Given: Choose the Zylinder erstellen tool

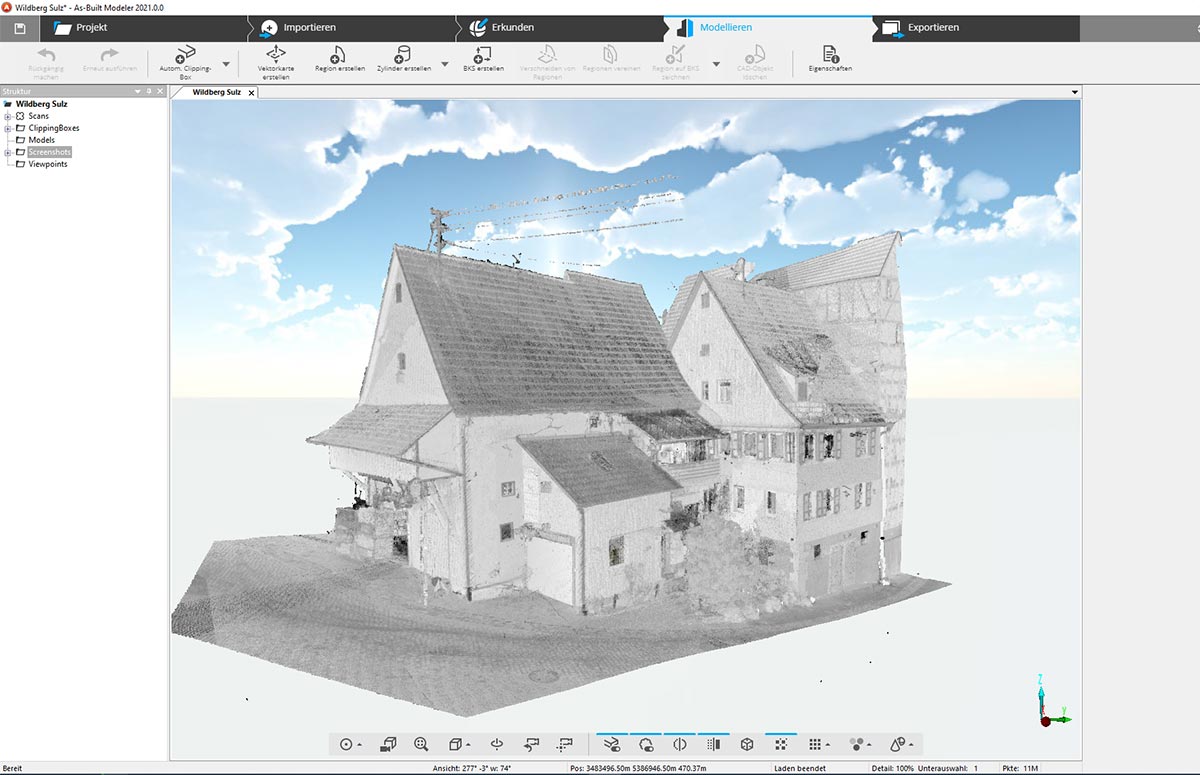Looking at the screenshot, I should [403, 60].
